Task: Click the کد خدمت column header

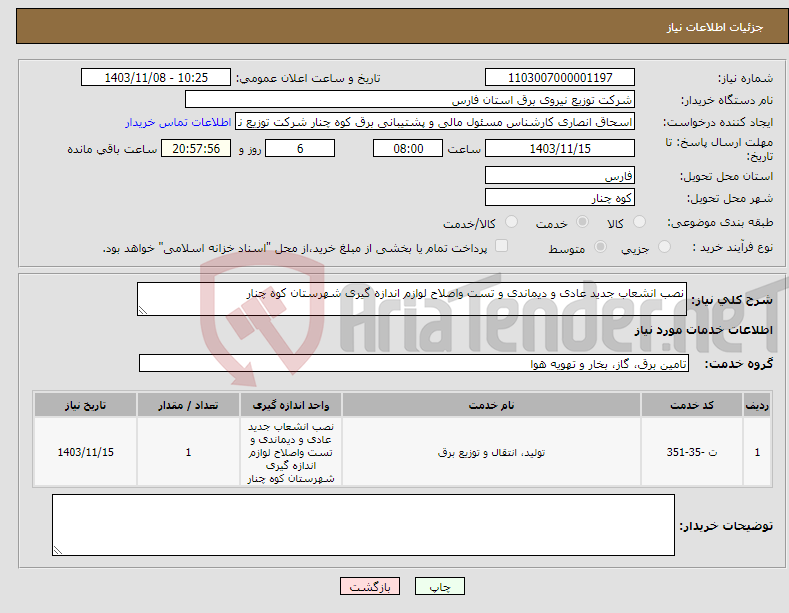Action: click(x=692, y=405)
